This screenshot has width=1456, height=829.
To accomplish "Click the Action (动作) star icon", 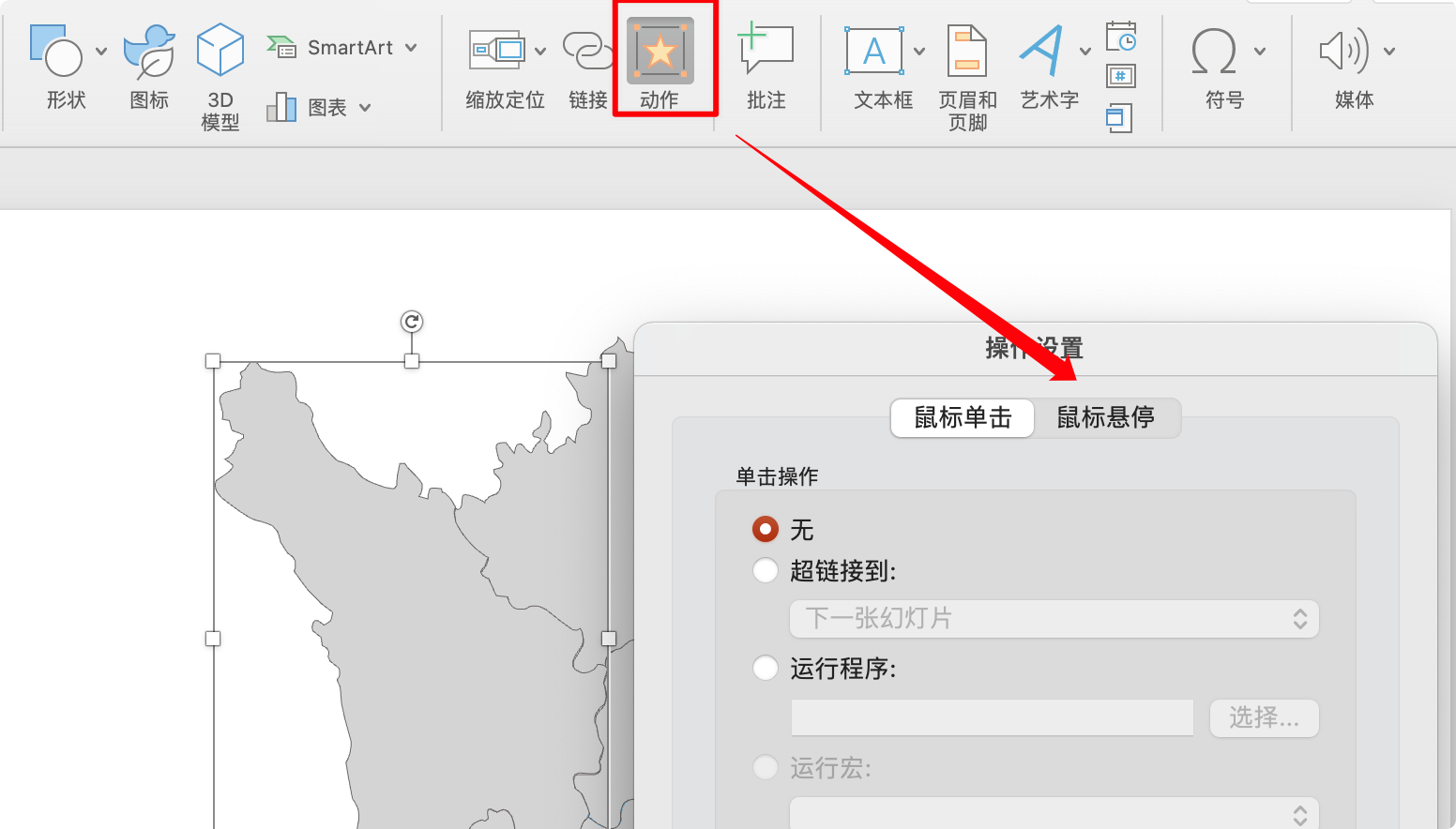I will [660, 51].
